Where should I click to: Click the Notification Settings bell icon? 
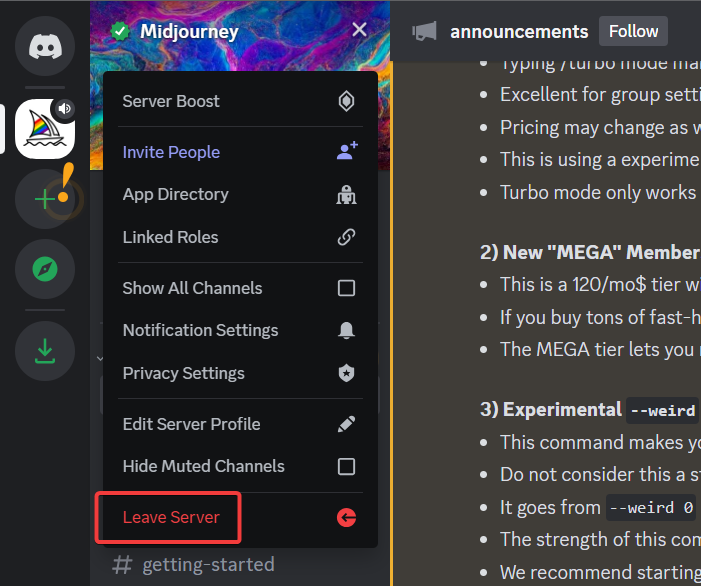tap(346, 331)
